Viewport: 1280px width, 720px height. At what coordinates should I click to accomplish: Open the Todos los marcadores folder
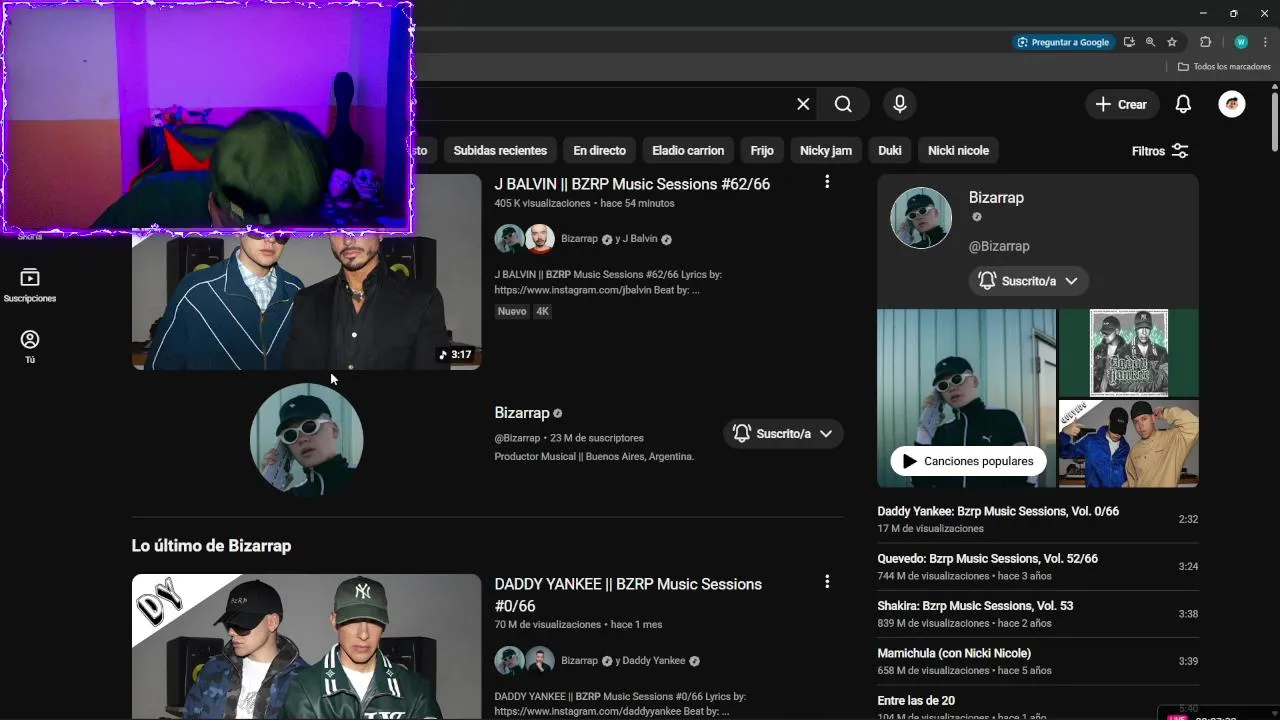click(1224, 67)
